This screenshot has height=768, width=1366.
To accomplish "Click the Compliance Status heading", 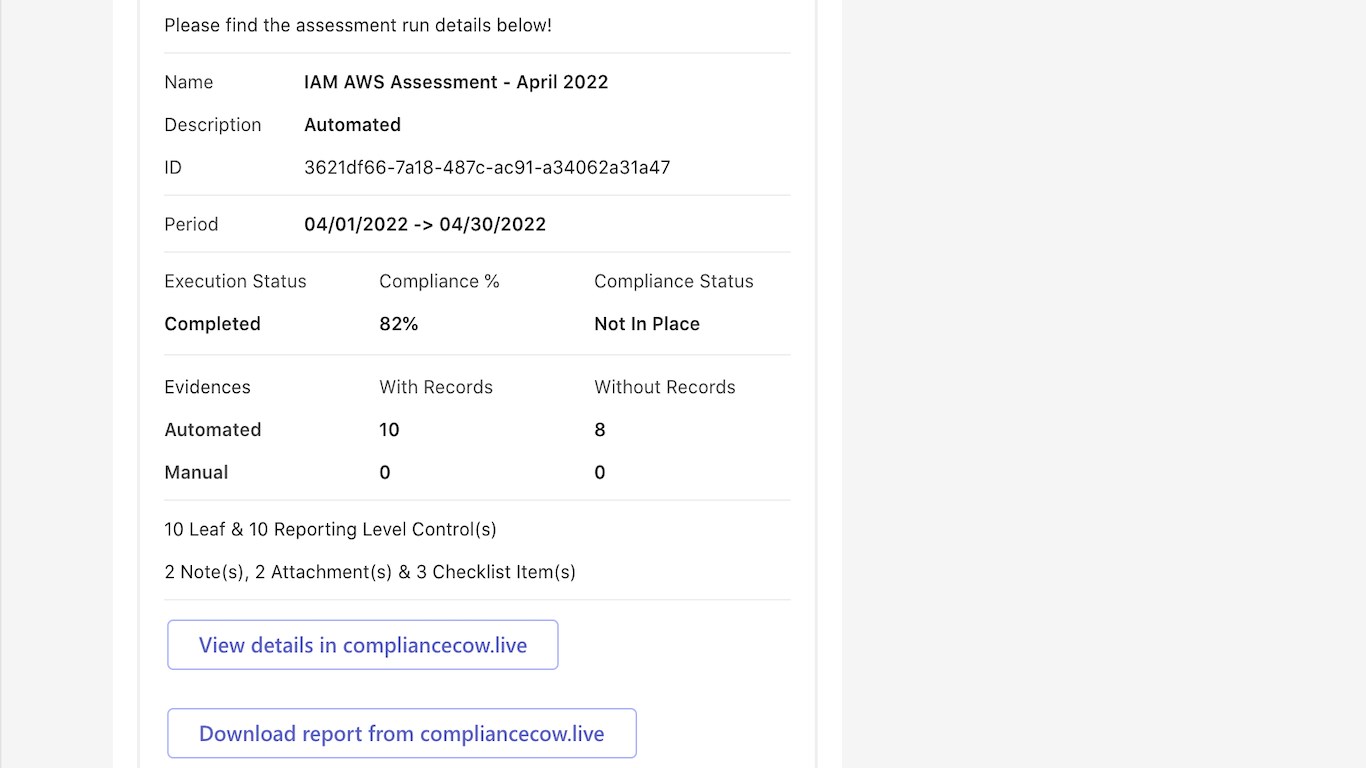I will [674, 281].
